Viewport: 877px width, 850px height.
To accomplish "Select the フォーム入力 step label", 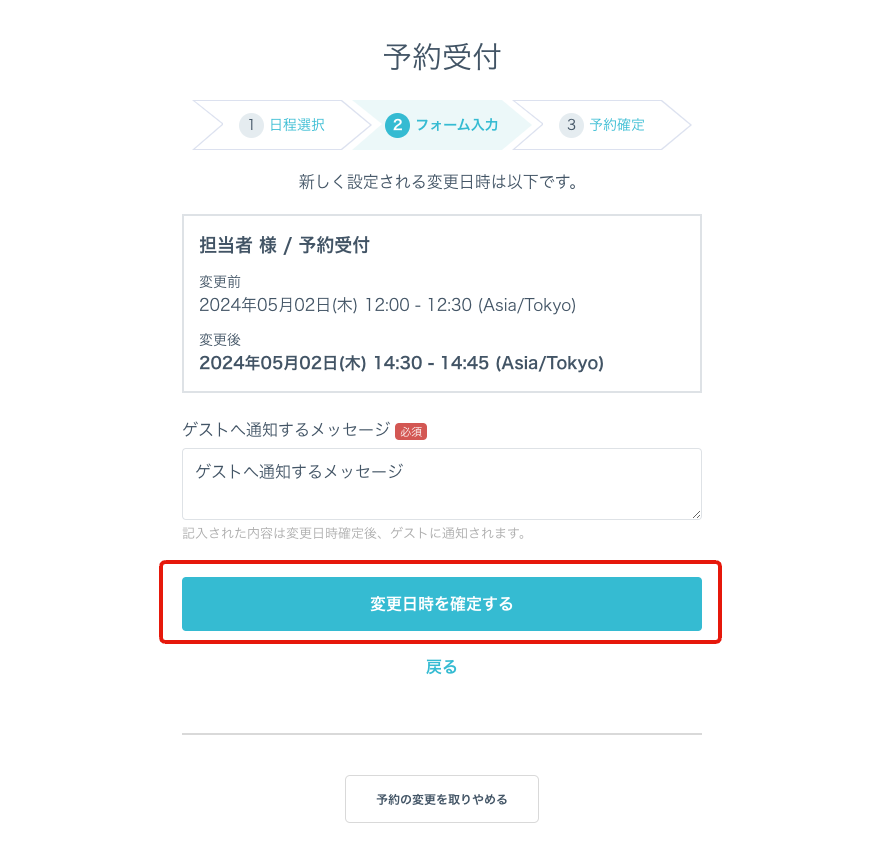I will 456,125.
